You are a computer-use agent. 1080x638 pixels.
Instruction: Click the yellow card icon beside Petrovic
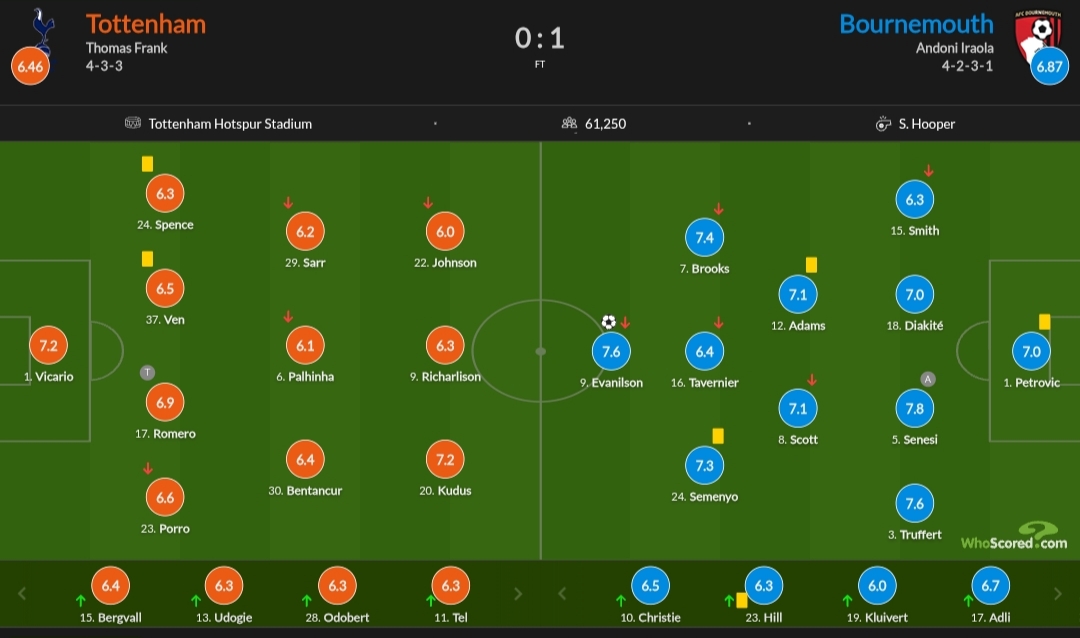click(x=1044, y=322)
